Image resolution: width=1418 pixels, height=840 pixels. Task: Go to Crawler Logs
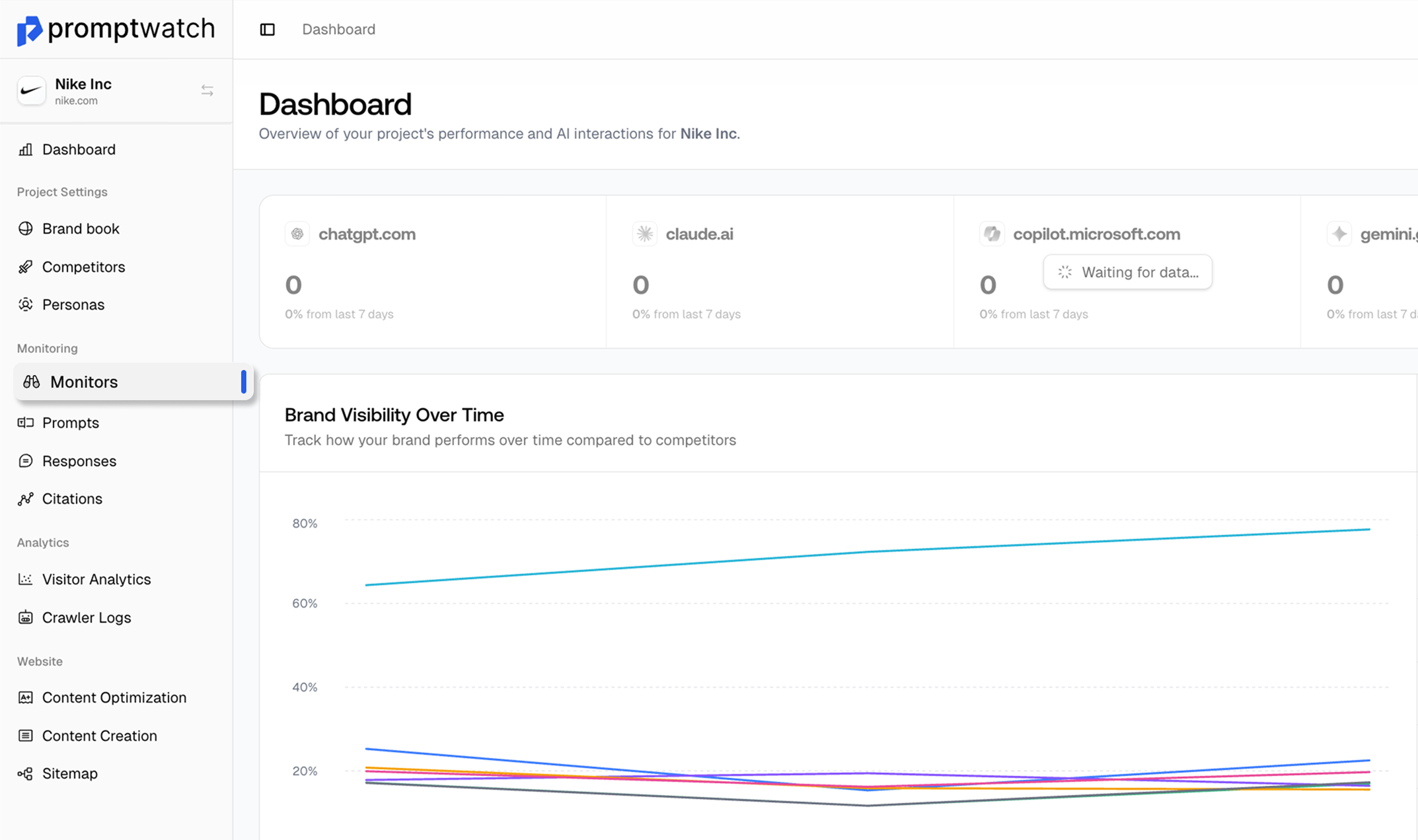(87, 617)
